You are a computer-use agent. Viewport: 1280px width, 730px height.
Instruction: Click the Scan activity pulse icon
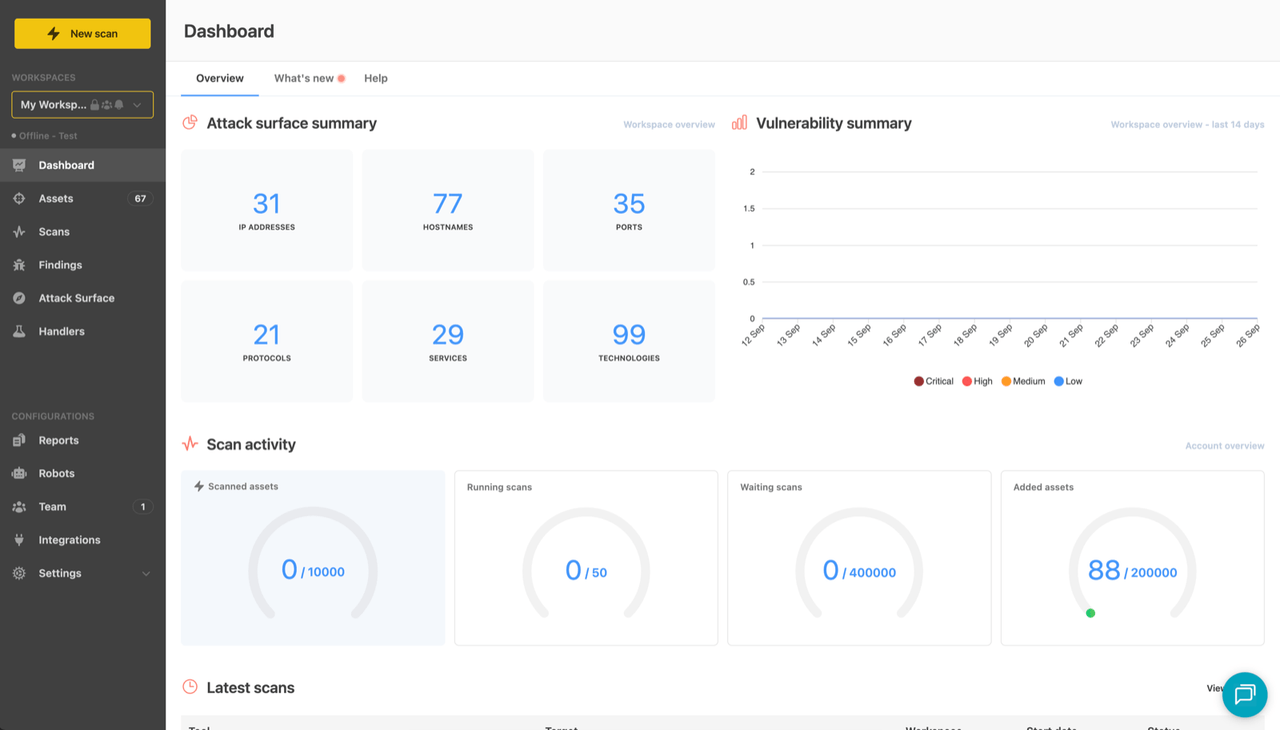(x=190, y=444)
